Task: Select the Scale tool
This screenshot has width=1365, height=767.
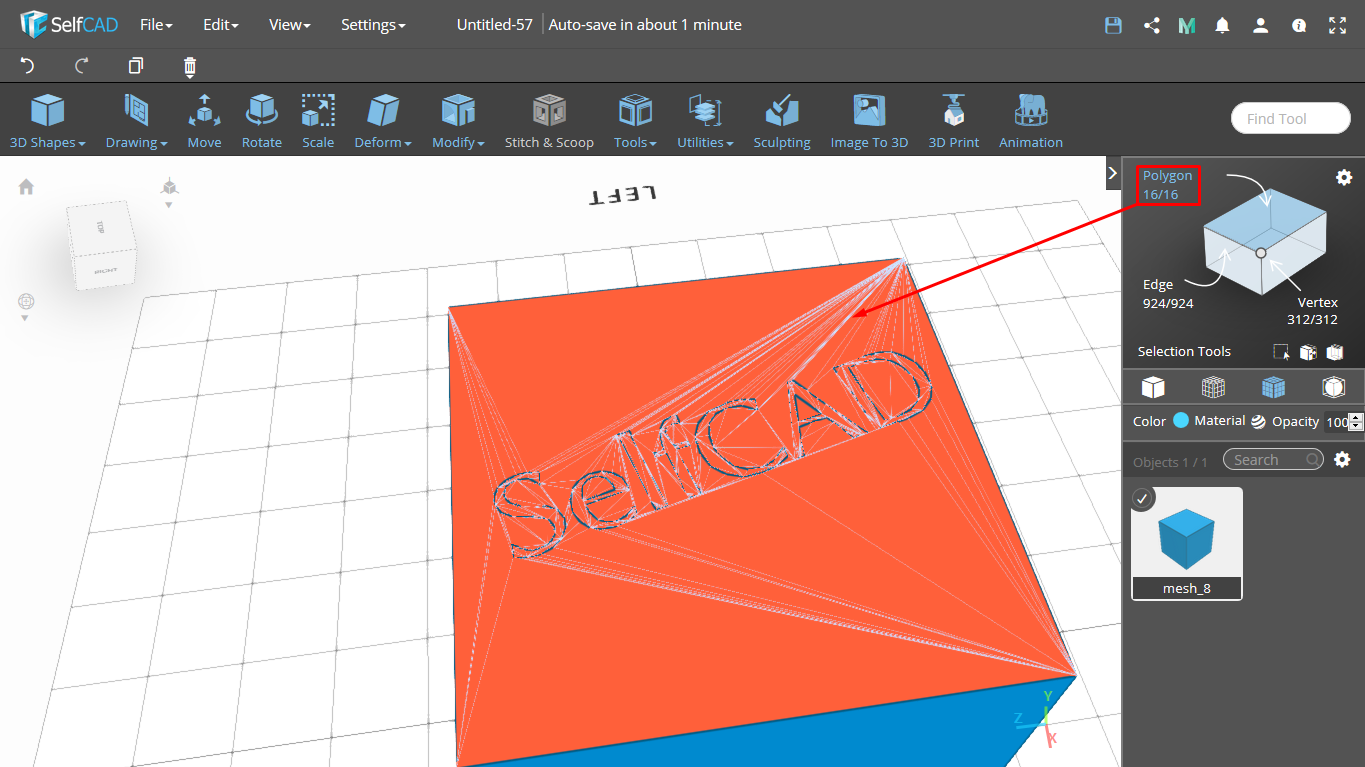Action: [x=318, y=121]
